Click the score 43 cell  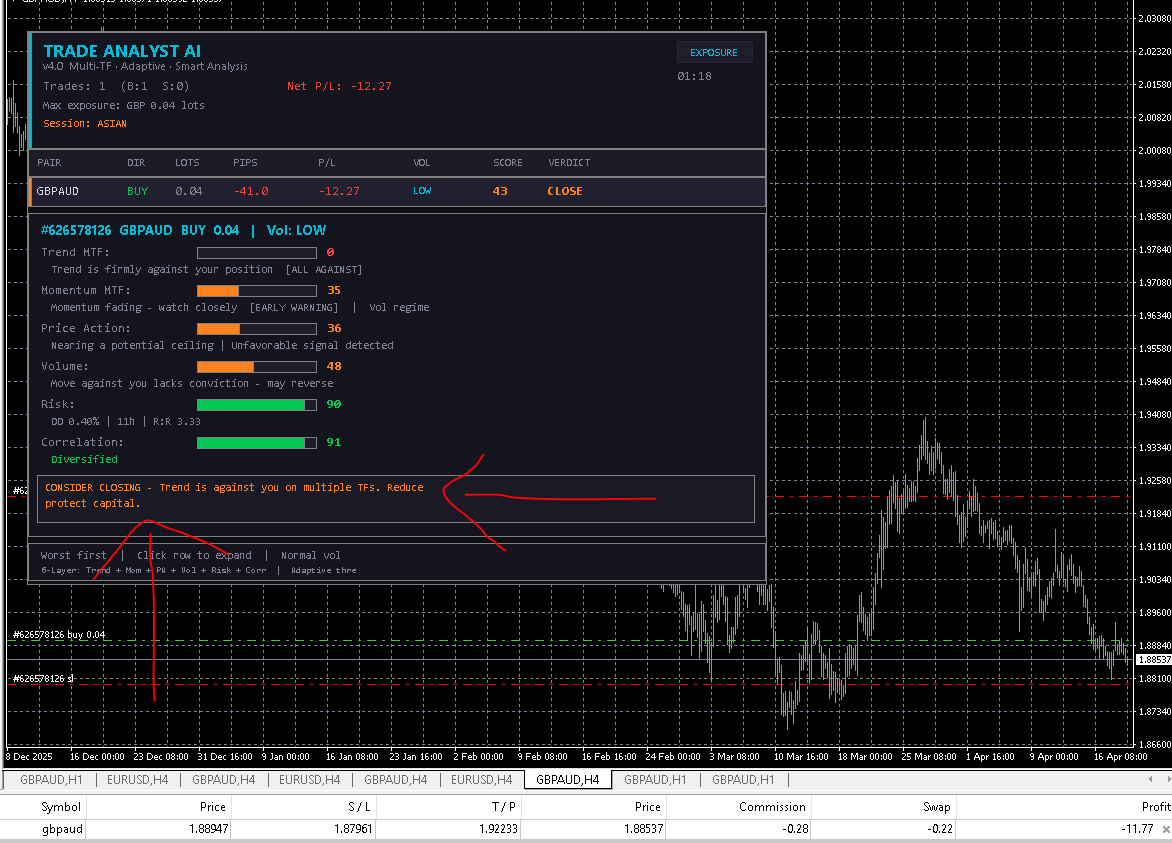500,191
